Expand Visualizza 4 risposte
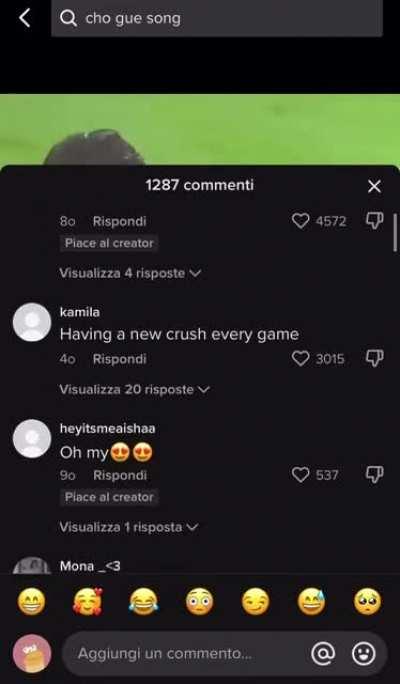This screenshot has height=684, width=400. coord(130,273)
